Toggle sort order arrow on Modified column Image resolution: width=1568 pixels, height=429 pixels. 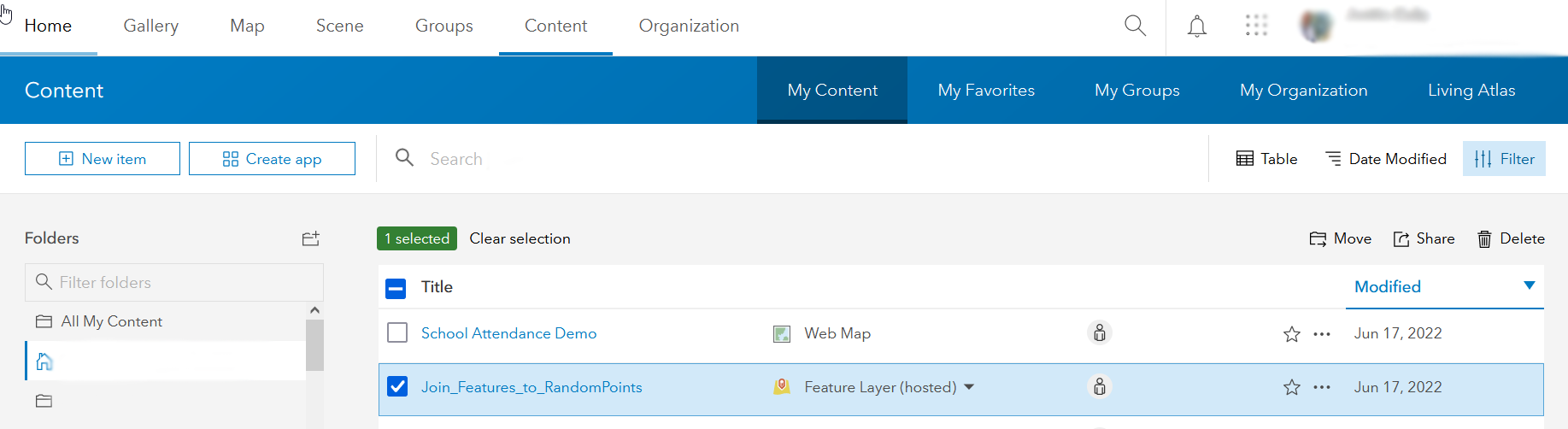point(1529,285)
